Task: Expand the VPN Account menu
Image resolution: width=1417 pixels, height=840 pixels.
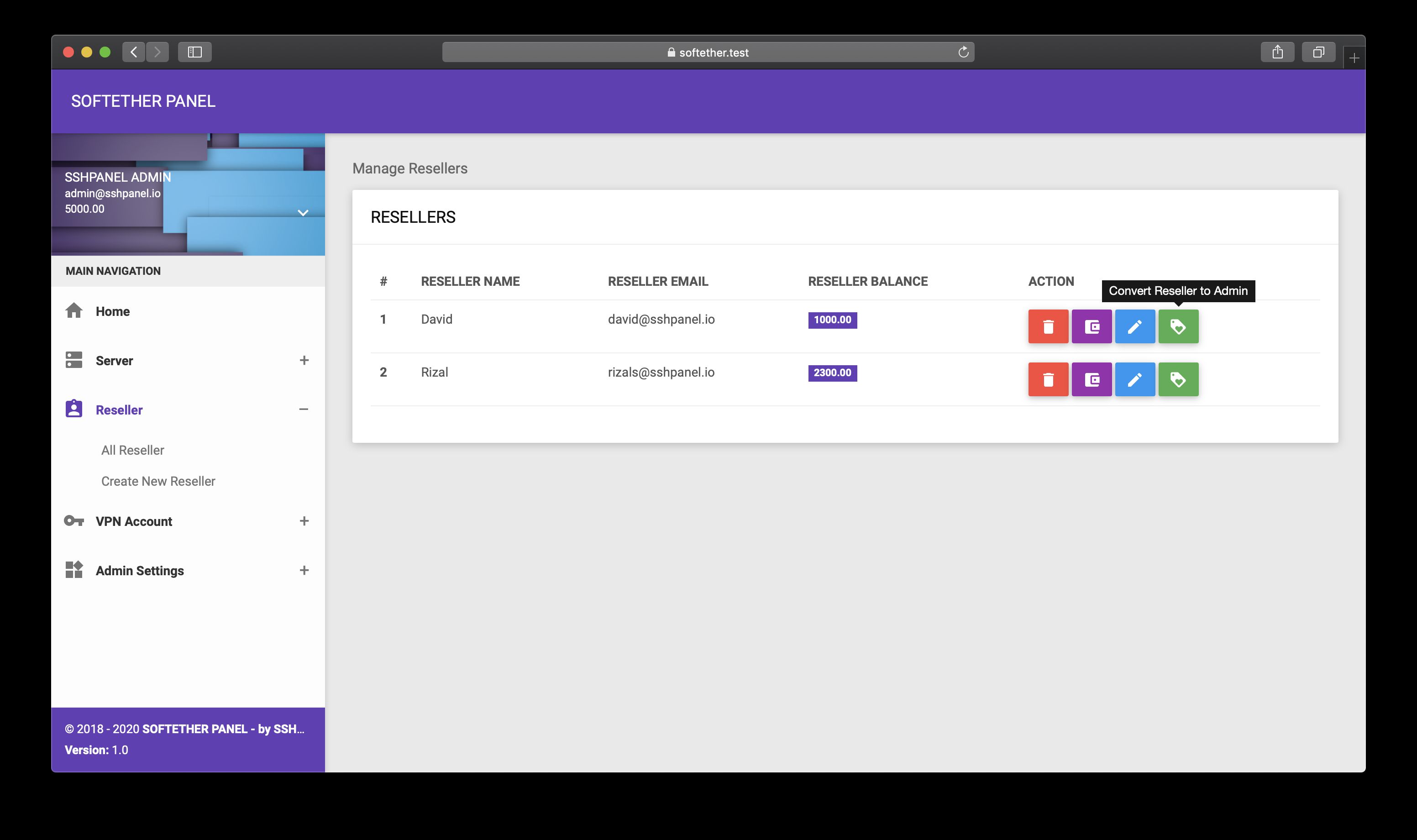Action: pos(304,521)
